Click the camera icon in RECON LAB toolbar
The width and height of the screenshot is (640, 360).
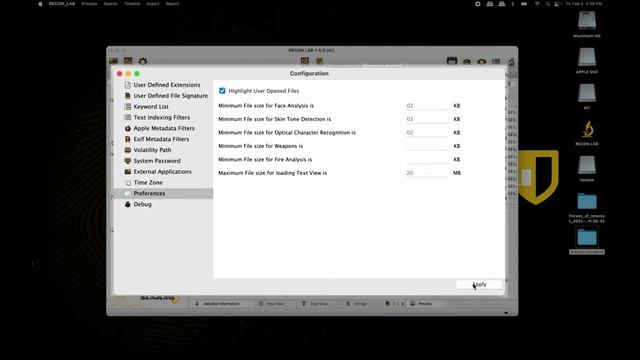(x=467, y=62)
